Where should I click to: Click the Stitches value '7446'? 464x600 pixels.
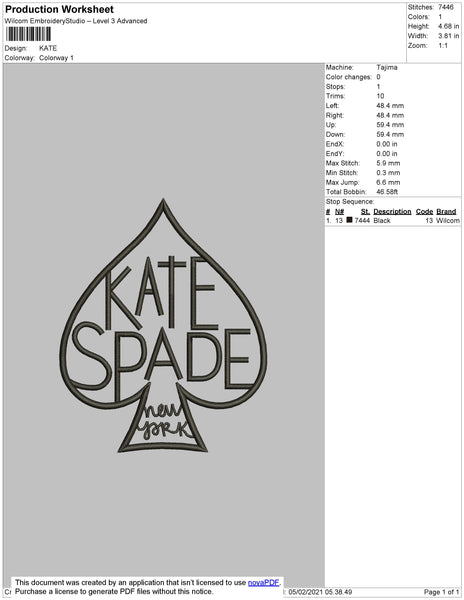click(446, 7)
